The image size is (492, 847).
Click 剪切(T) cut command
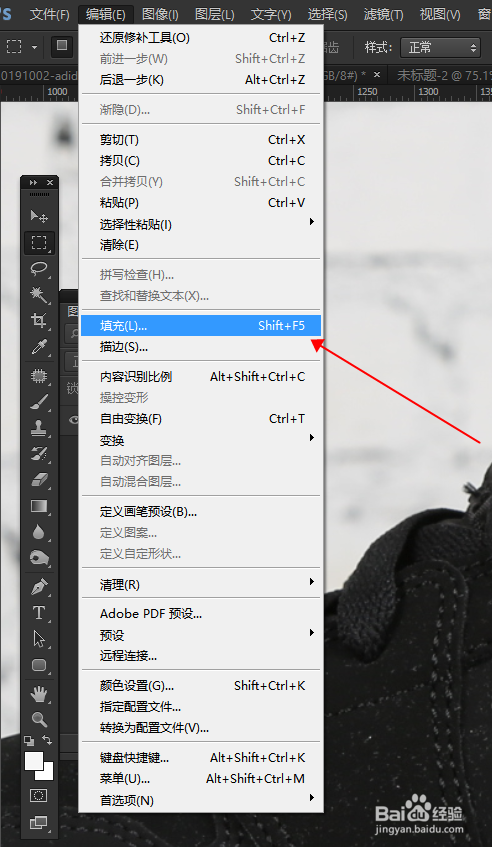coord(201,140)
